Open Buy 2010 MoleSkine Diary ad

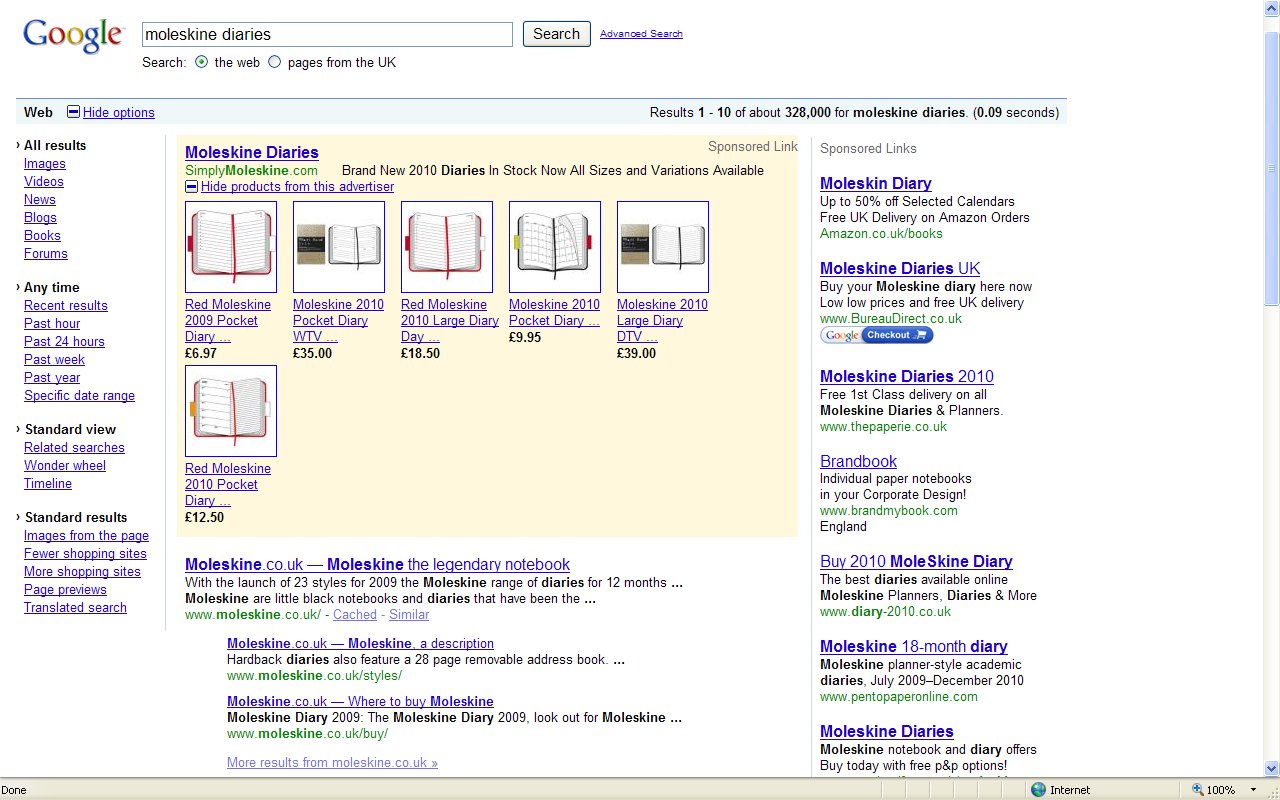click(916, 562)
